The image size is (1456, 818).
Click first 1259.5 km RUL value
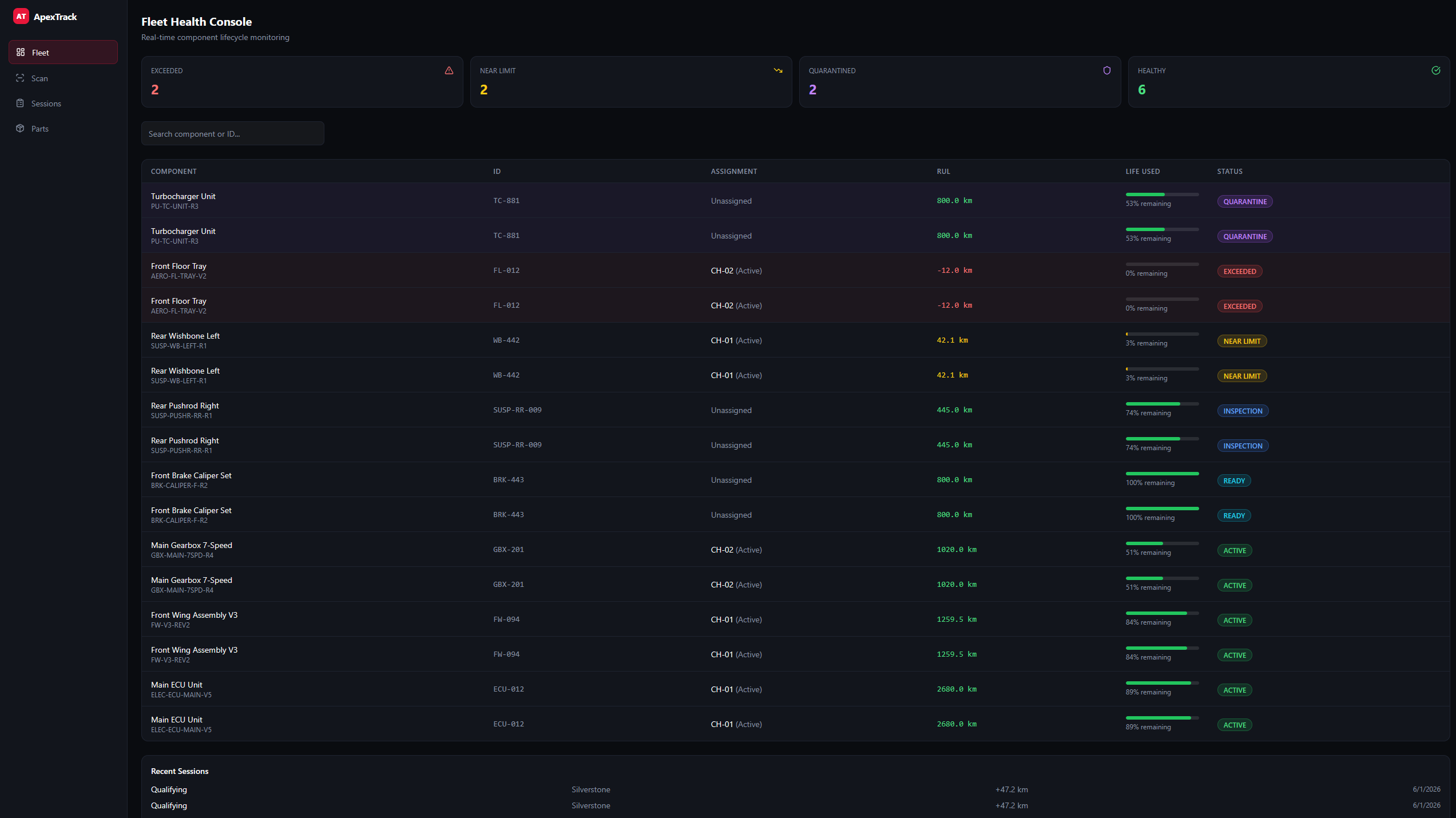957,620
